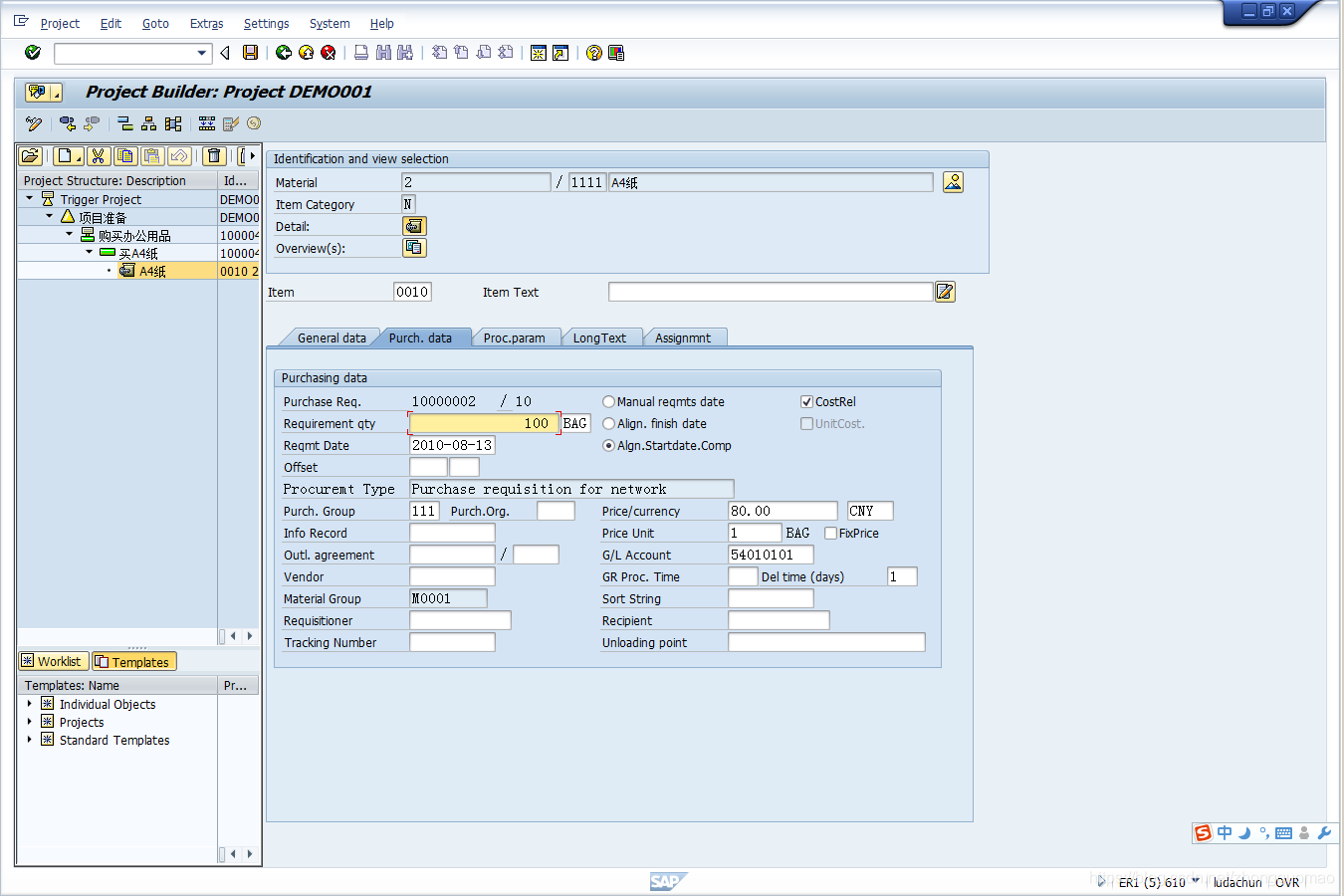Select Manual reqmts date radio button

pyautogui.click(x=608, y=402)
